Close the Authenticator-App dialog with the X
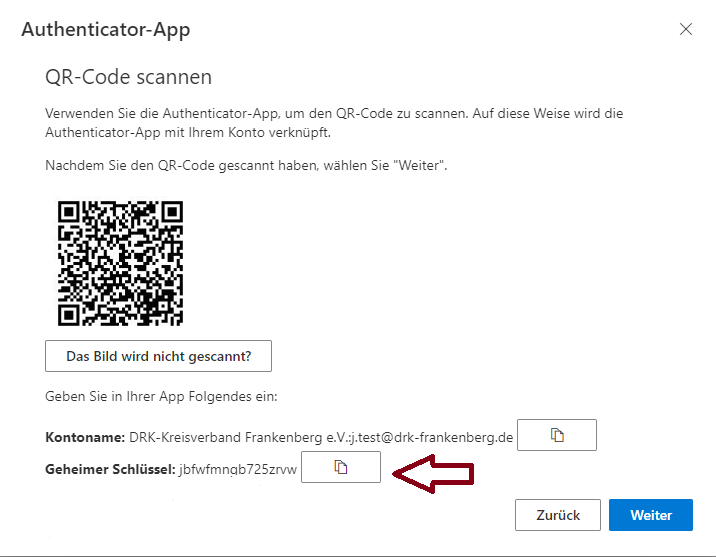 pos(685,29)
